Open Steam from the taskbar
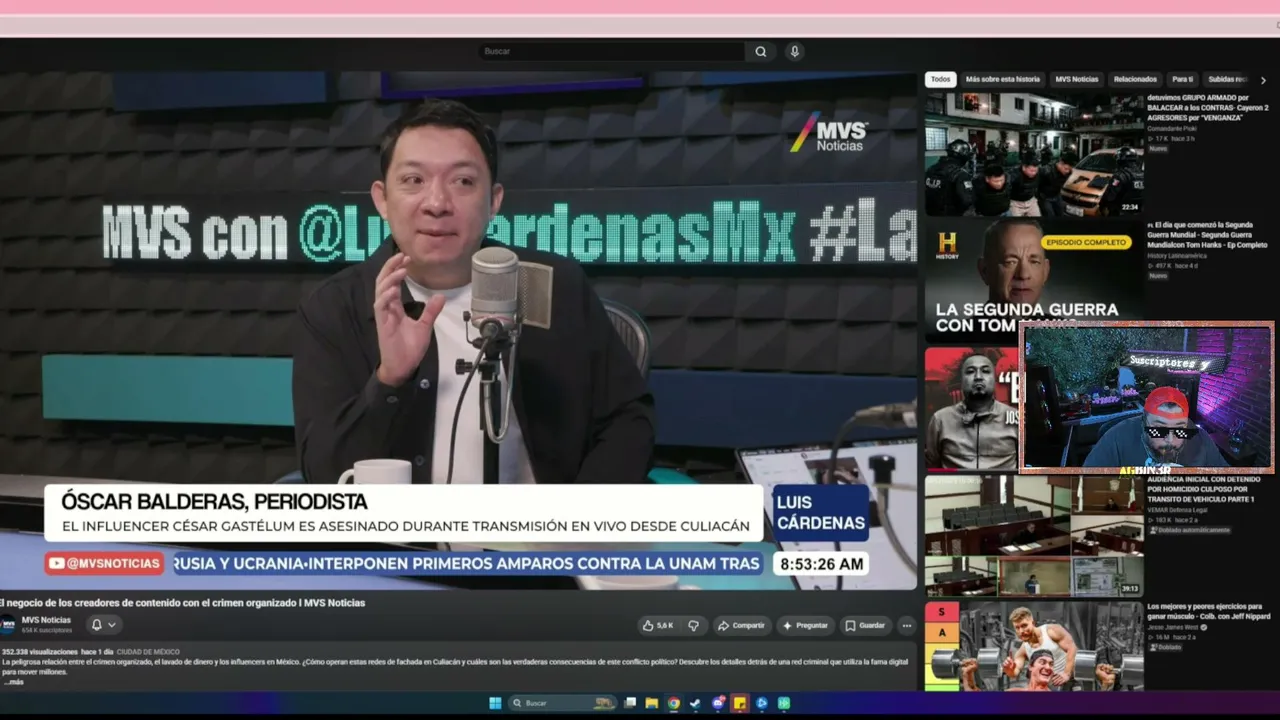Image resolution: width=1280 pixels, height=720 pixels. pos(695,703)
